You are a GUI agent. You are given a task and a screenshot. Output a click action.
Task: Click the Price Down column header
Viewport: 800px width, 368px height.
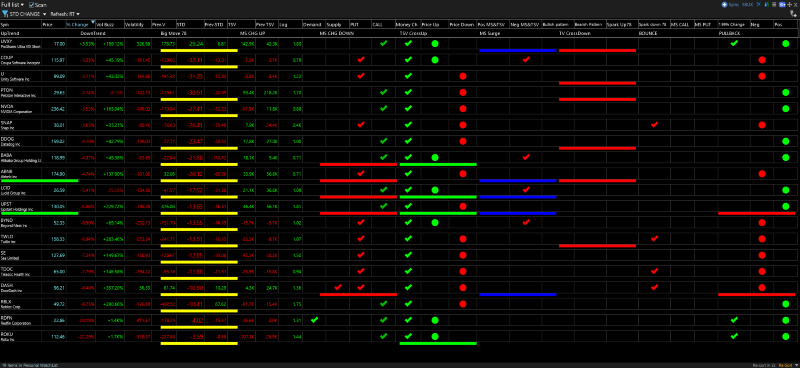click(462, 24)
